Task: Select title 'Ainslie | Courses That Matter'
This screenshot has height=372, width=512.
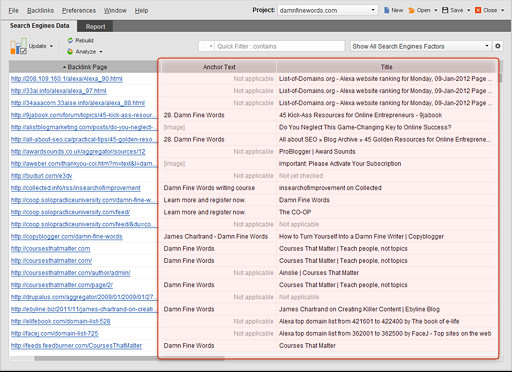Action: click(319, 273)
